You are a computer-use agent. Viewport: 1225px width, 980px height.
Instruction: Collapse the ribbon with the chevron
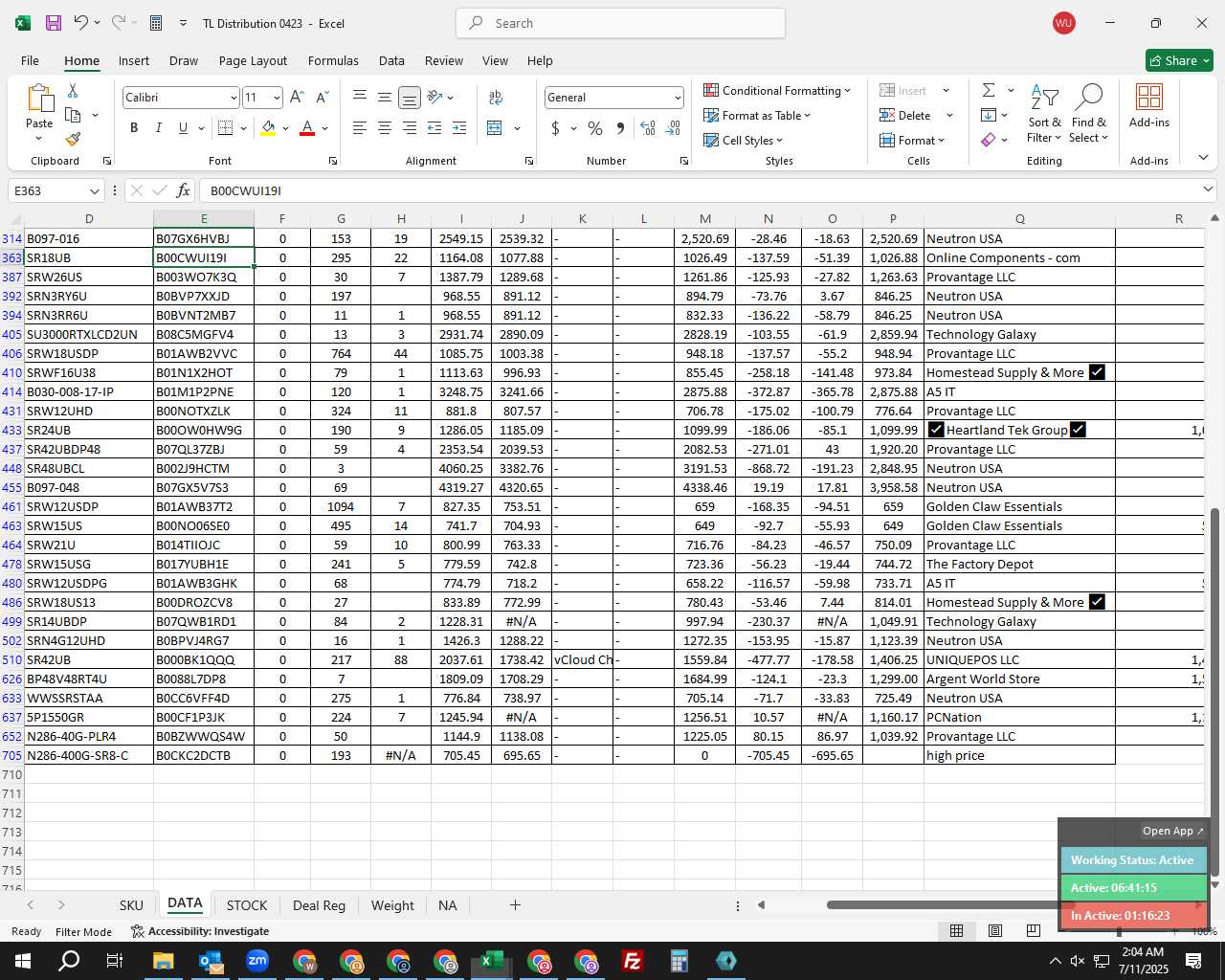pyautogui.click(x=1203, y=158)
